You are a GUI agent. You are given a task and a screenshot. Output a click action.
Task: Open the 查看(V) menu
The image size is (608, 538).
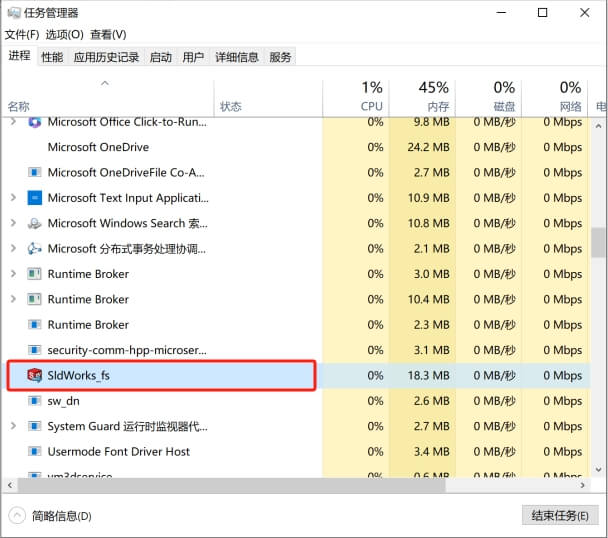(x=108, y=35)
